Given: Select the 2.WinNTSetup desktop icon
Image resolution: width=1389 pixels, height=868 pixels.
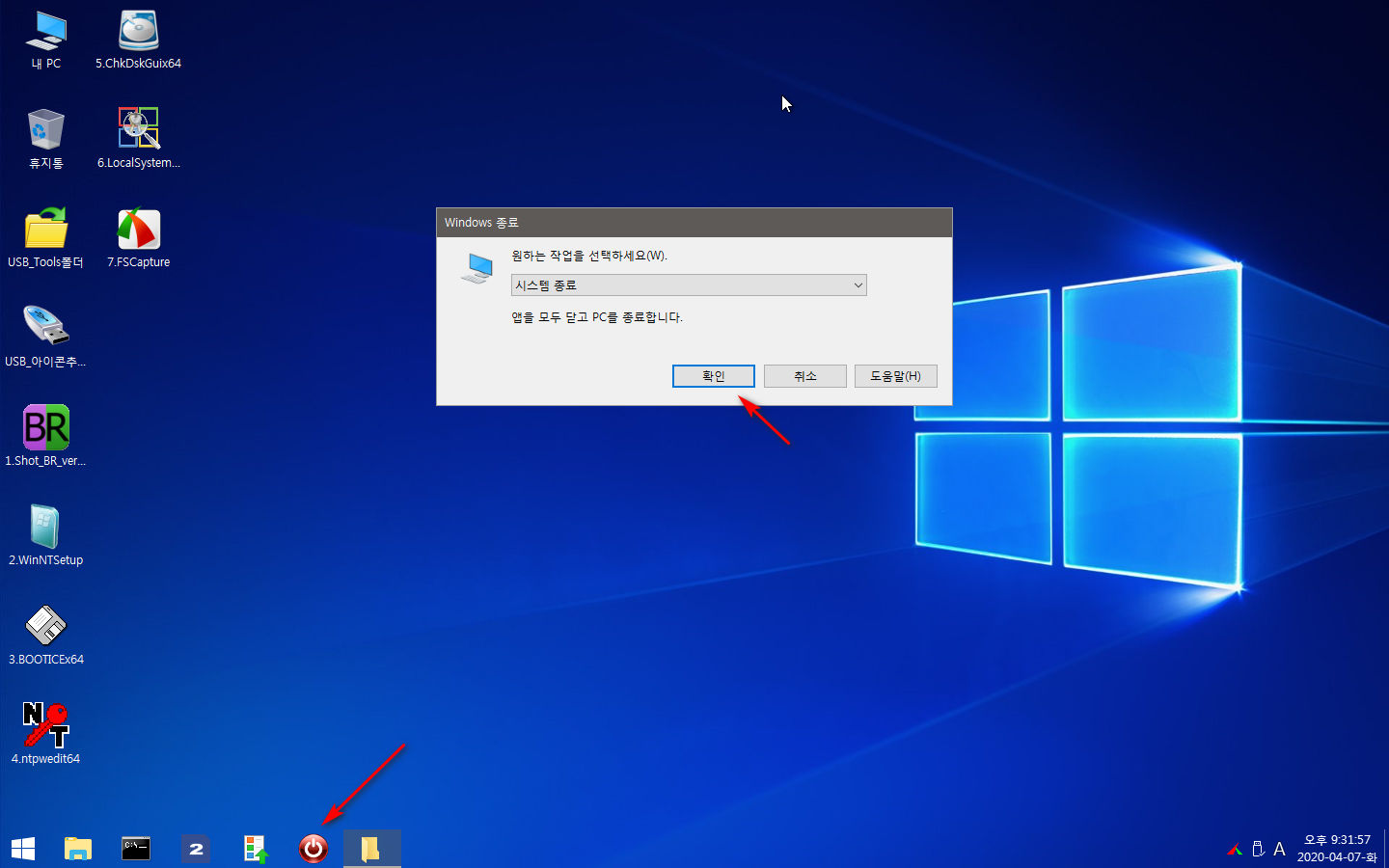Looking at the screenshot, I should coord(46,537).
